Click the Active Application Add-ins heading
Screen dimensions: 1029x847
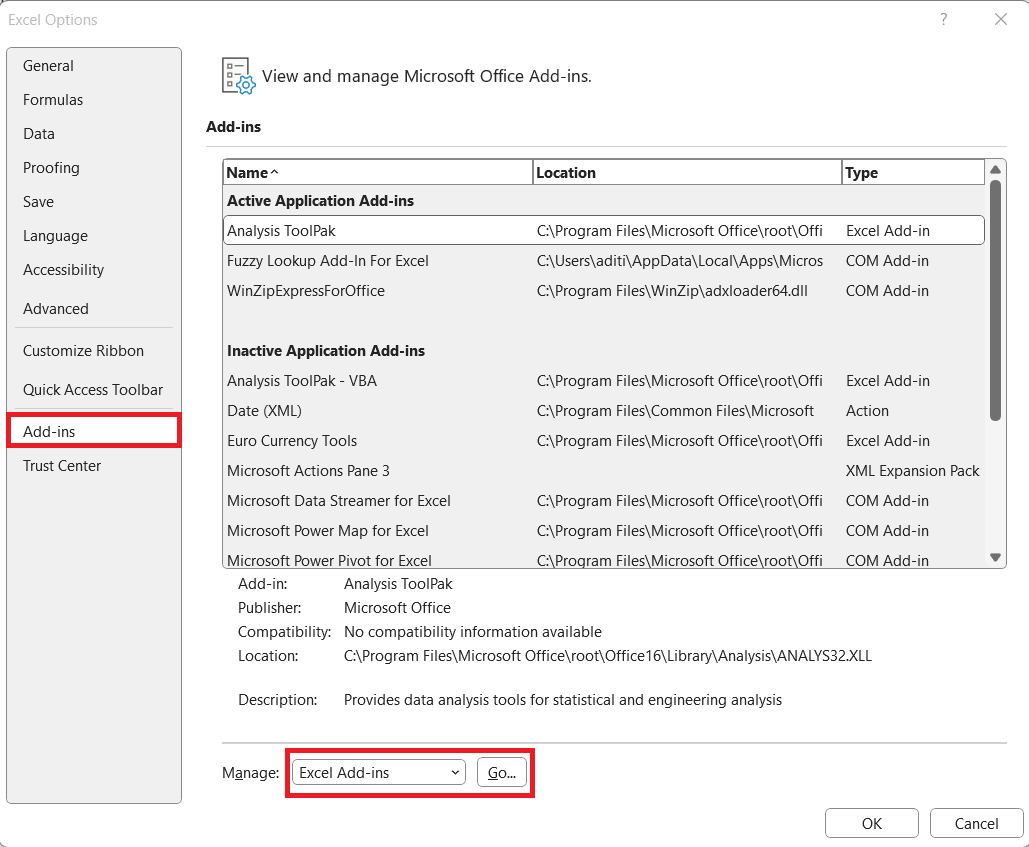(x=320, y=201)
